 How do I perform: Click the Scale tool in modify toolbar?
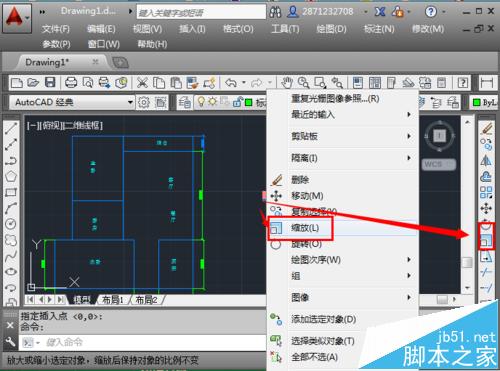click(486, 240)
